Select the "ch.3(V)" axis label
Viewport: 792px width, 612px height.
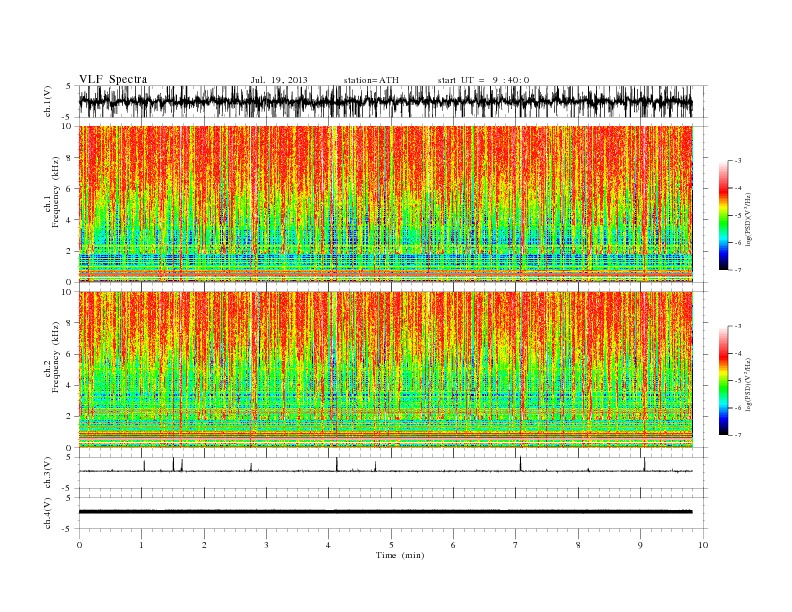pyautogui.click(x=47, y=473)
